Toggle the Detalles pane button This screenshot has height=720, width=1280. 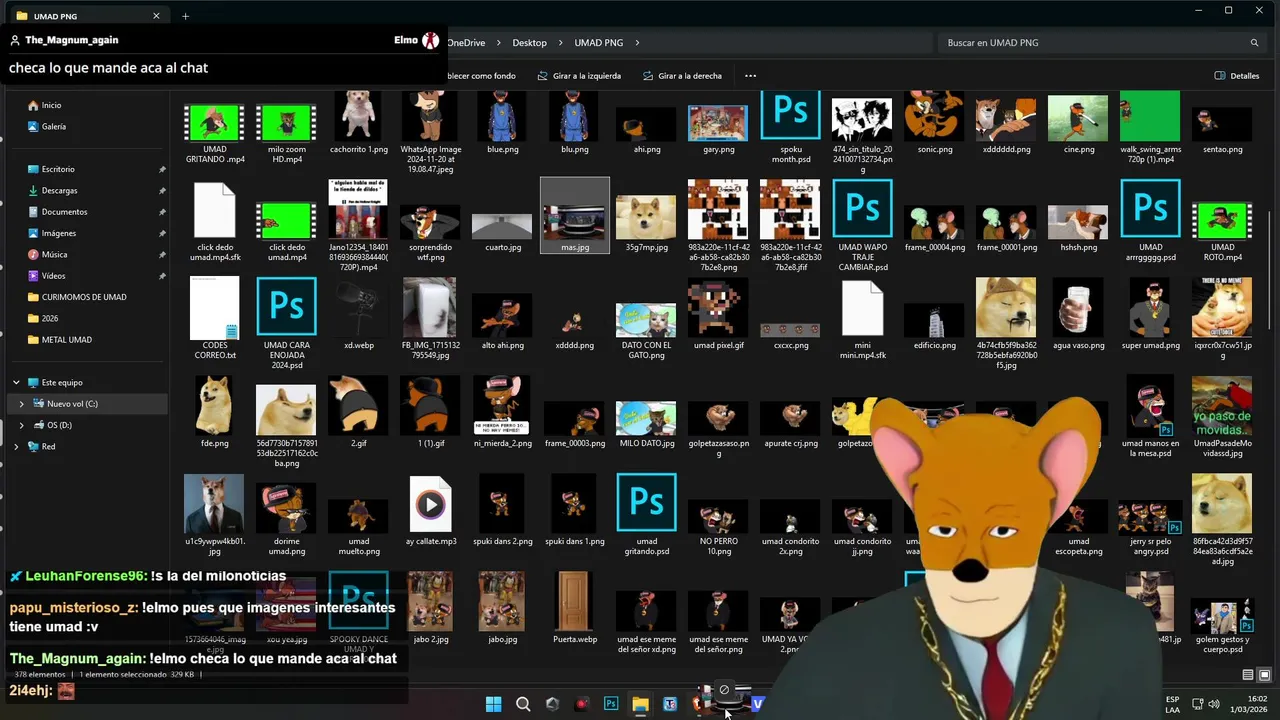click(x=1236, y=76)
